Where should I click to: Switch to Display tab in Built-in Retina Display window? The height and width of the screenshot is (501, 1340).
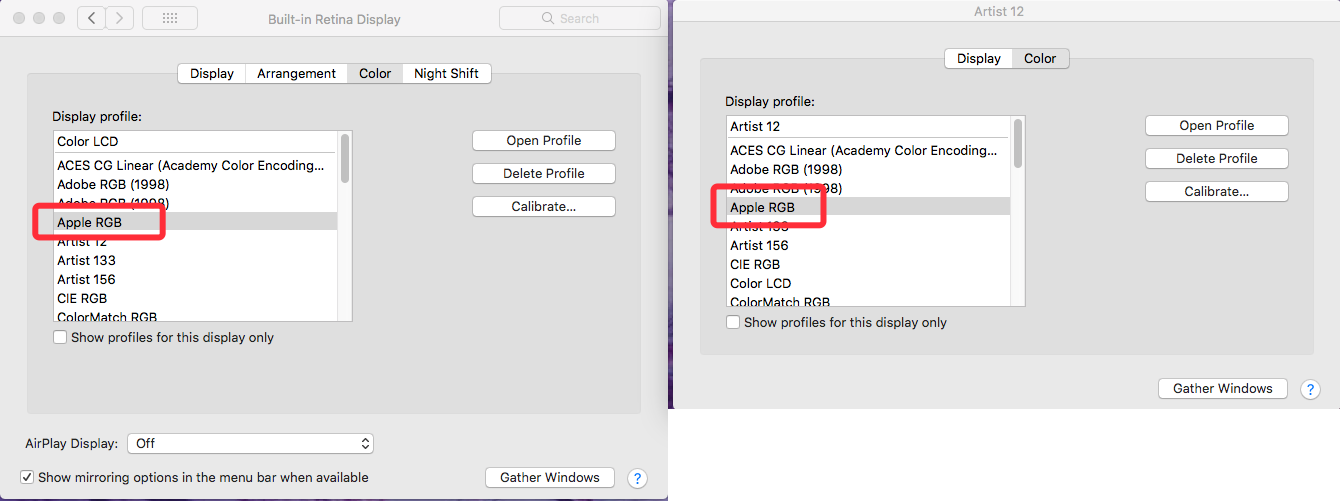212,73
